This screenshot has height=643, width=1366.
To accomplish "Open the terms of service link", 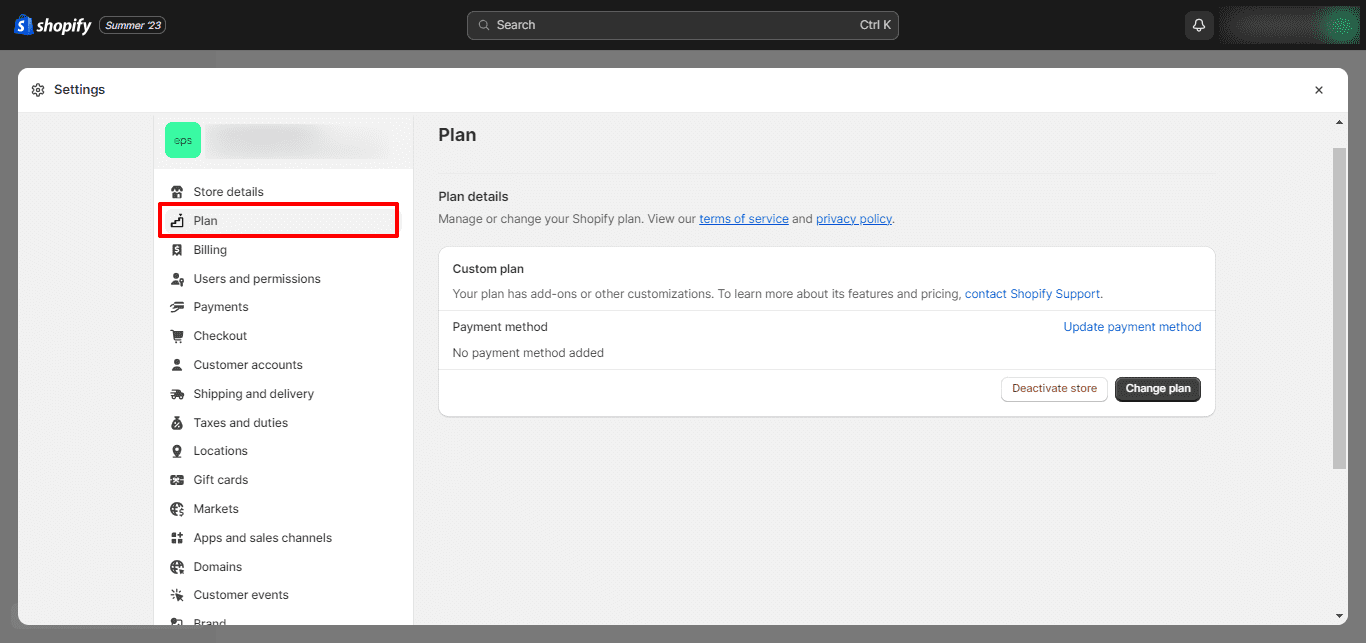I will [x=743, y=218].
